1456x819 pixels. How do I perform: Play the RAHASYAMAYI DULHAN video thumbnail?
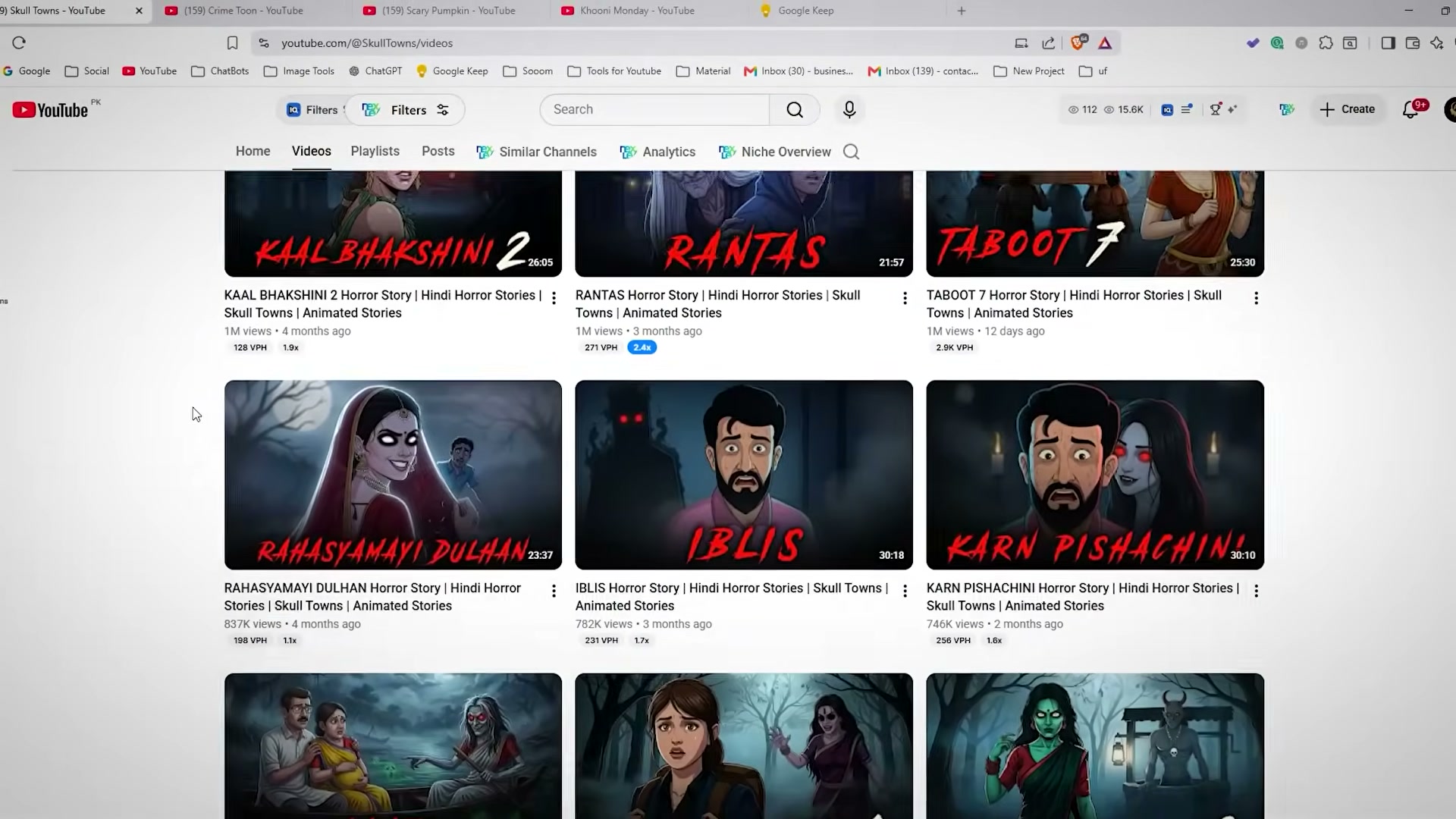point(393,475)
